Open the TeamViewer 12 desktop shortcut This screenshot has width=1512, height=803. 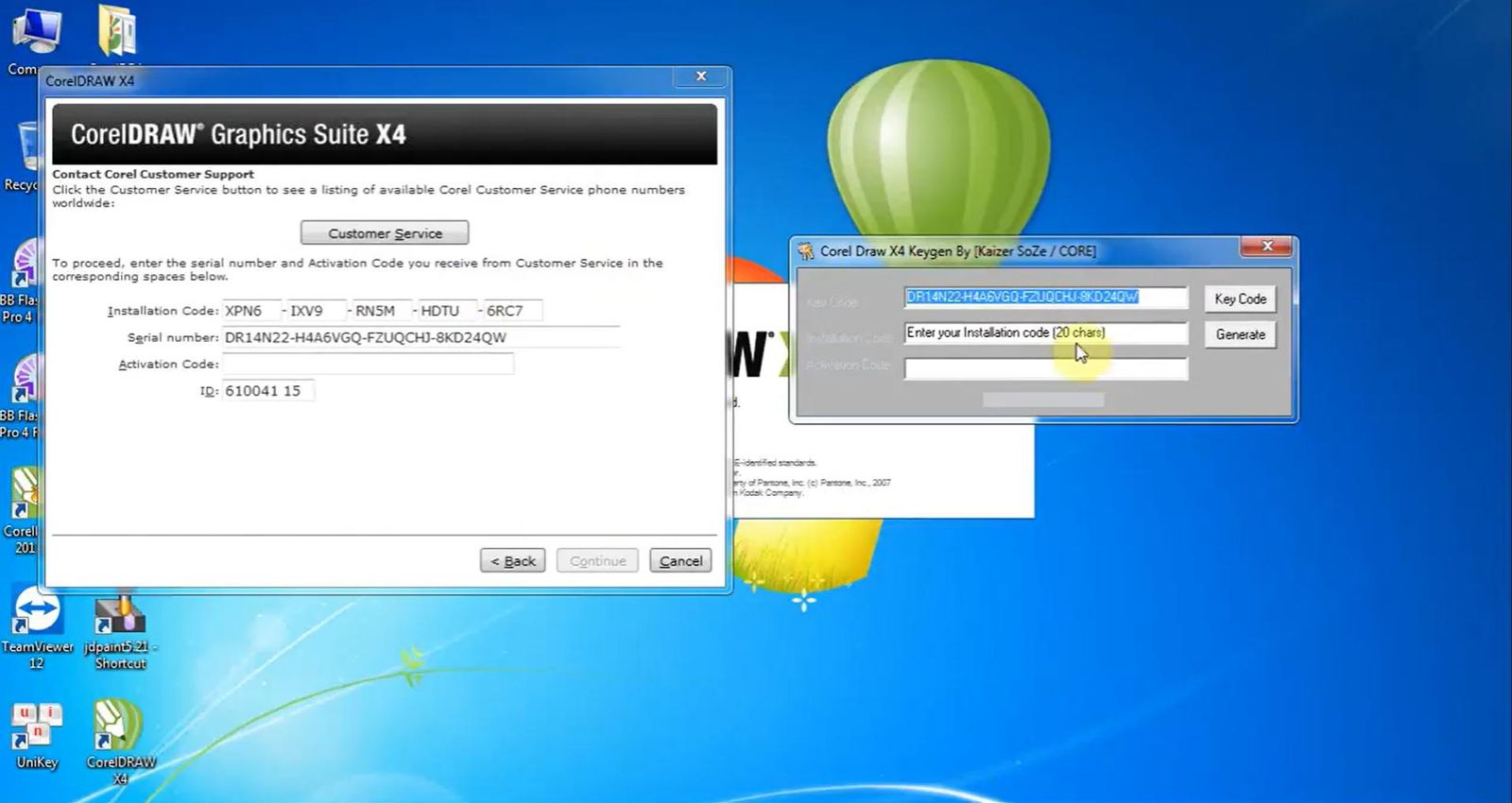click(x=37, y=624)
